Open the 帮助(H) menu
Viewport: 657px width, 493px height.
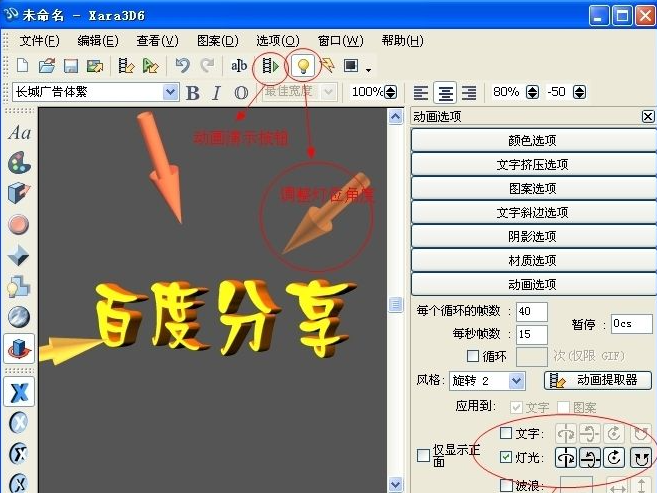coord(402,41)
